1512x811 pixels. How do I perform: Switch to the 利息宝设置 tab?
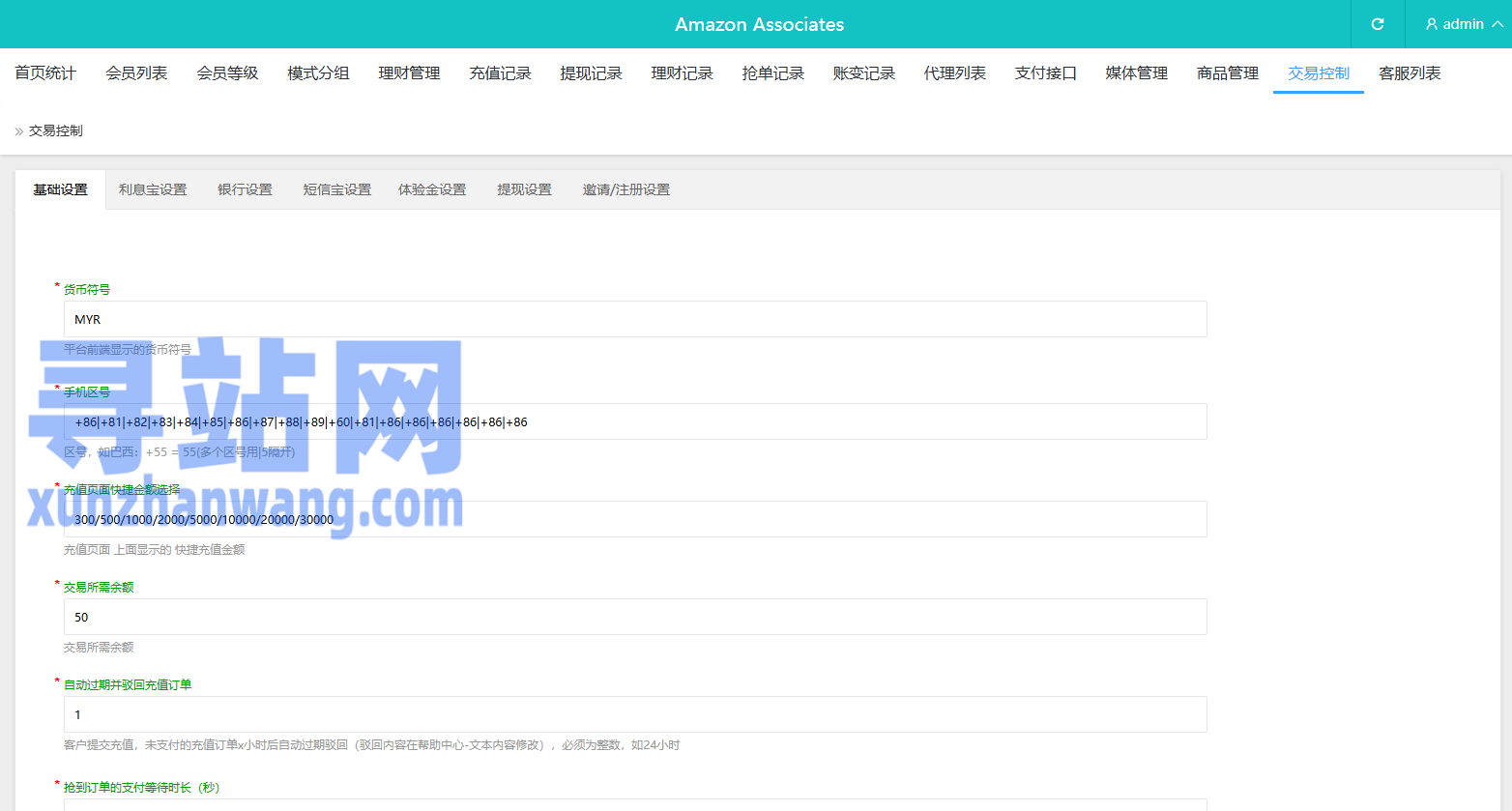[x=153, y=189]
